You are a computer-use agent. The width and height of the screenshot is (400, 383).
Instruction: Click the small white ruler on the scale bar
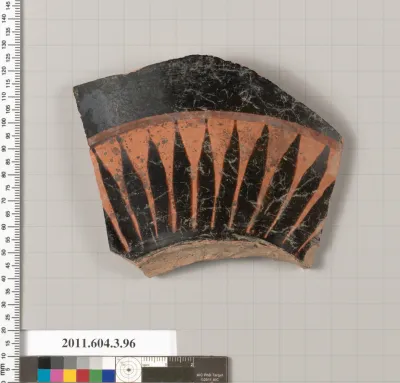(x=154, y=362)
